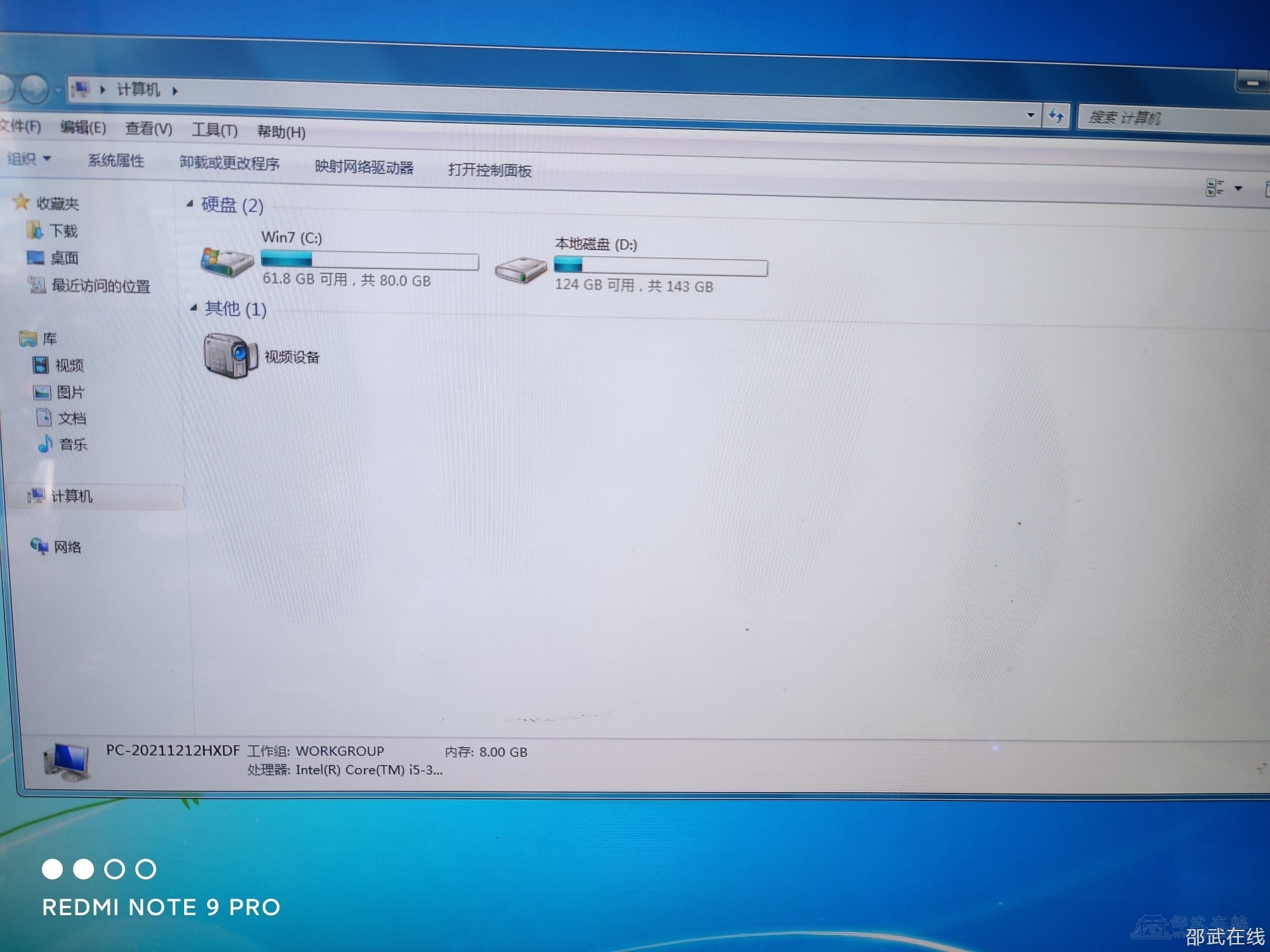Image resolution: width=1270 pixels, height=952 pixels.
Task: Open 图片 library in sidebar
Action: click(70, 392)
